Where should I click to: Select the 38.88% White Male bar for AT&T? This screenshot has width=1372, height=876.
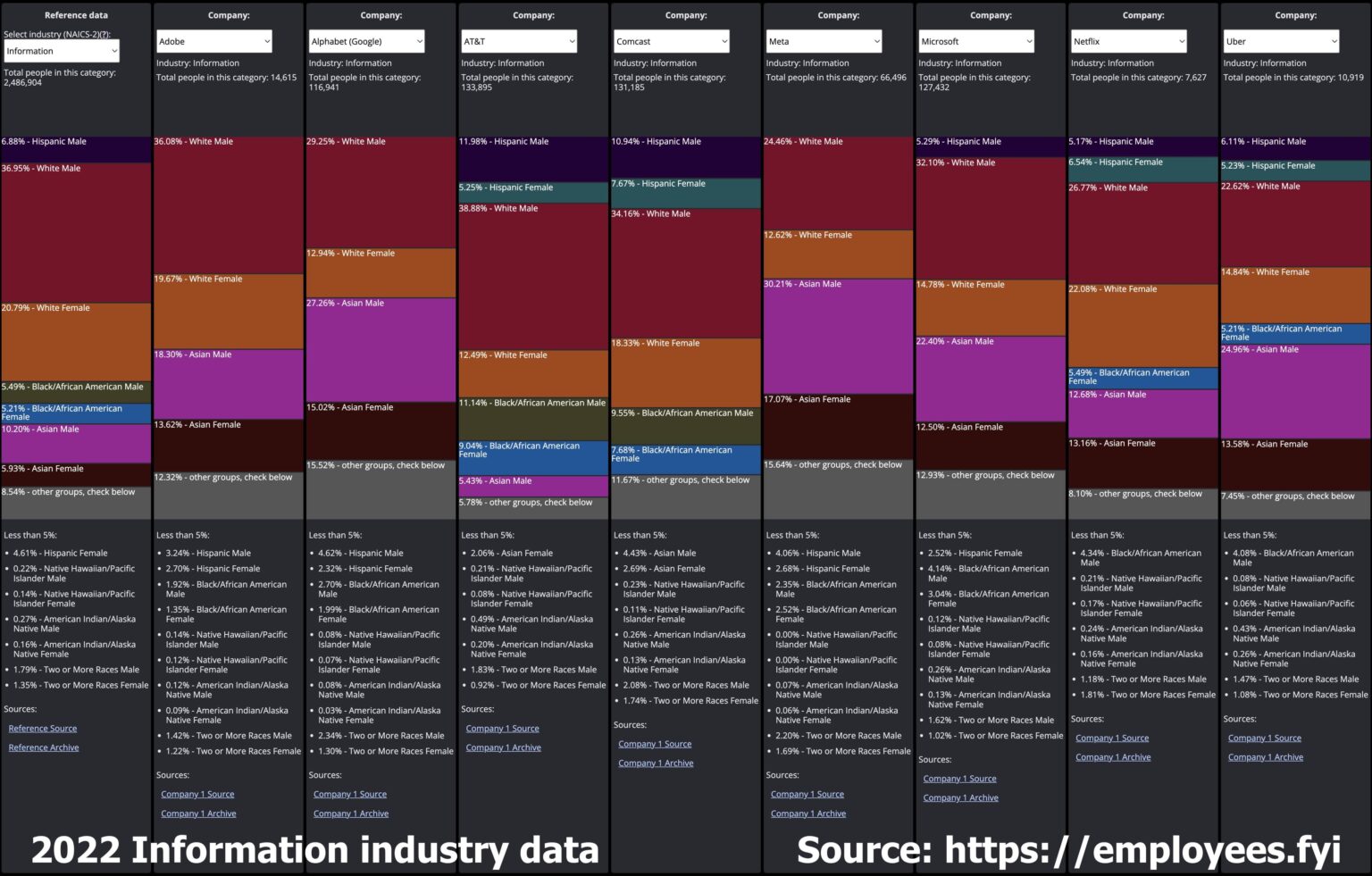(x=534, y=276)
